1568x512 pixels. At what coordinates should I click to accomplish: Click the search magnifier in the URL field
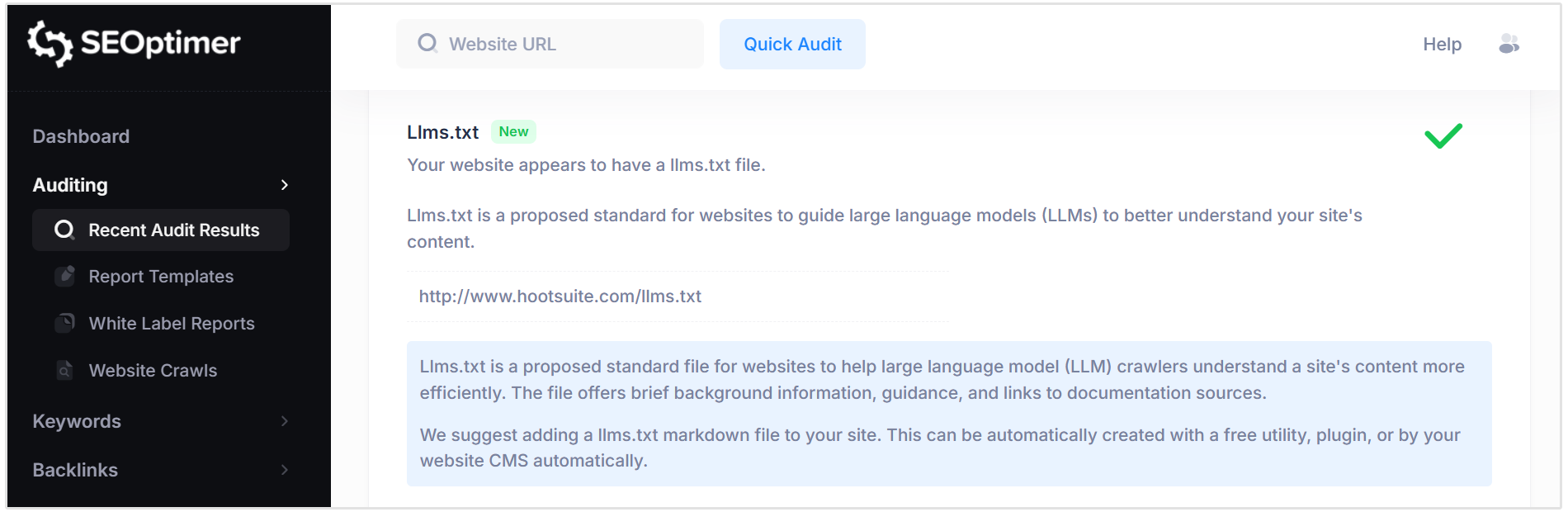(x=427, y=43)
